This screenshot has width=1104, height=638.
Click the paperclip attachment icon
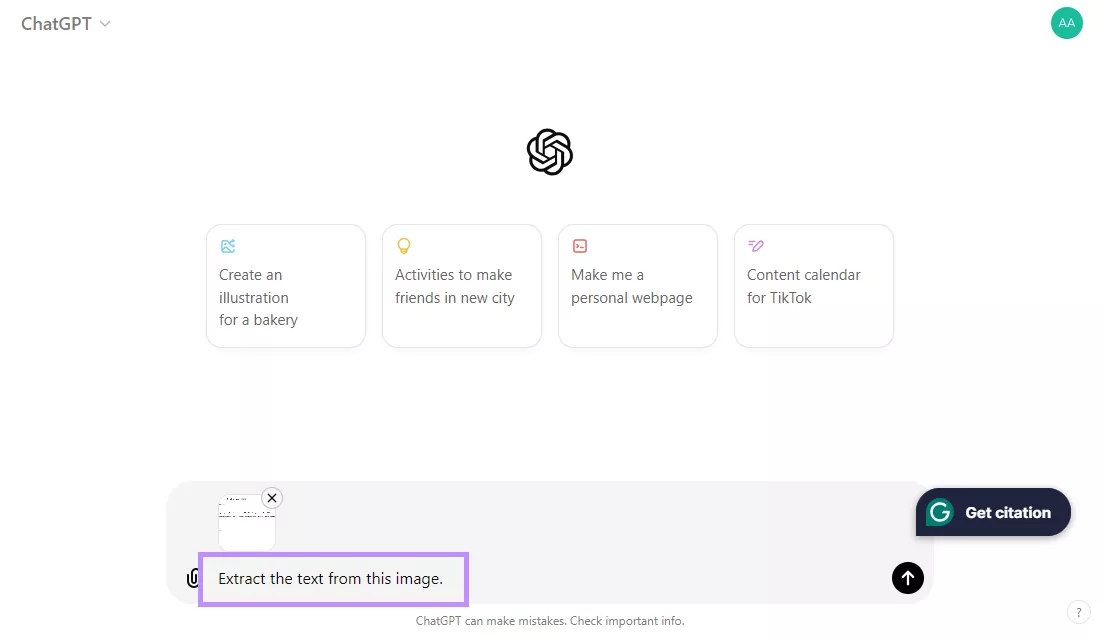tap(192, 578)
